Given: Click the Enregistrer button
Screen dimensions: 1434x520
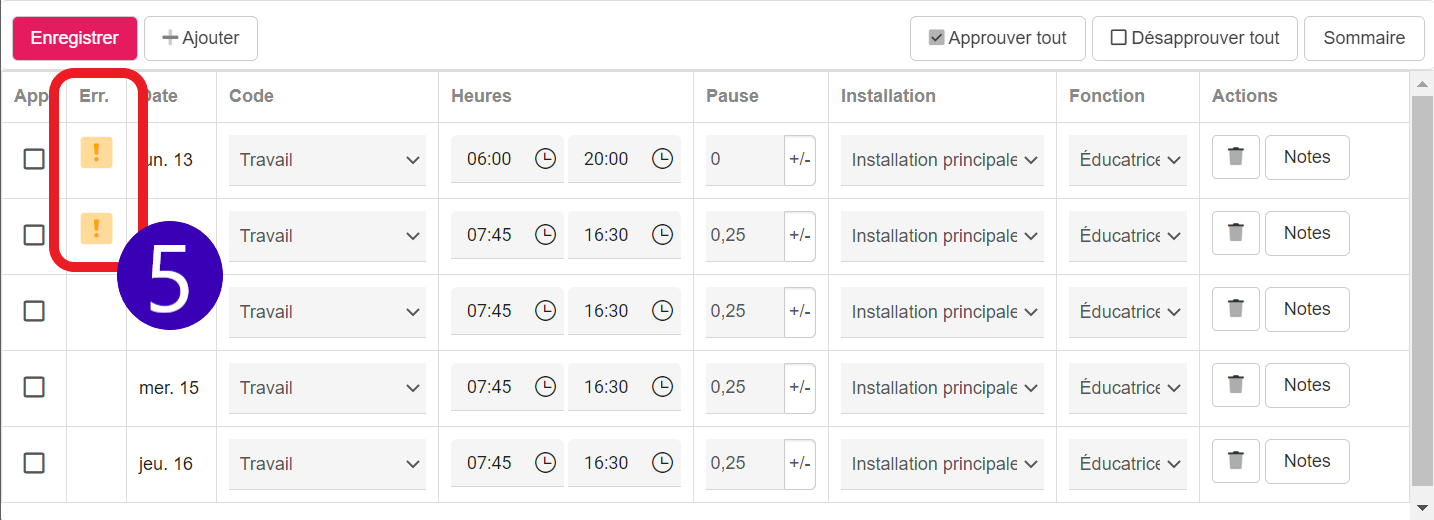Looking at the screenshot, I should [x=75, y=38].
